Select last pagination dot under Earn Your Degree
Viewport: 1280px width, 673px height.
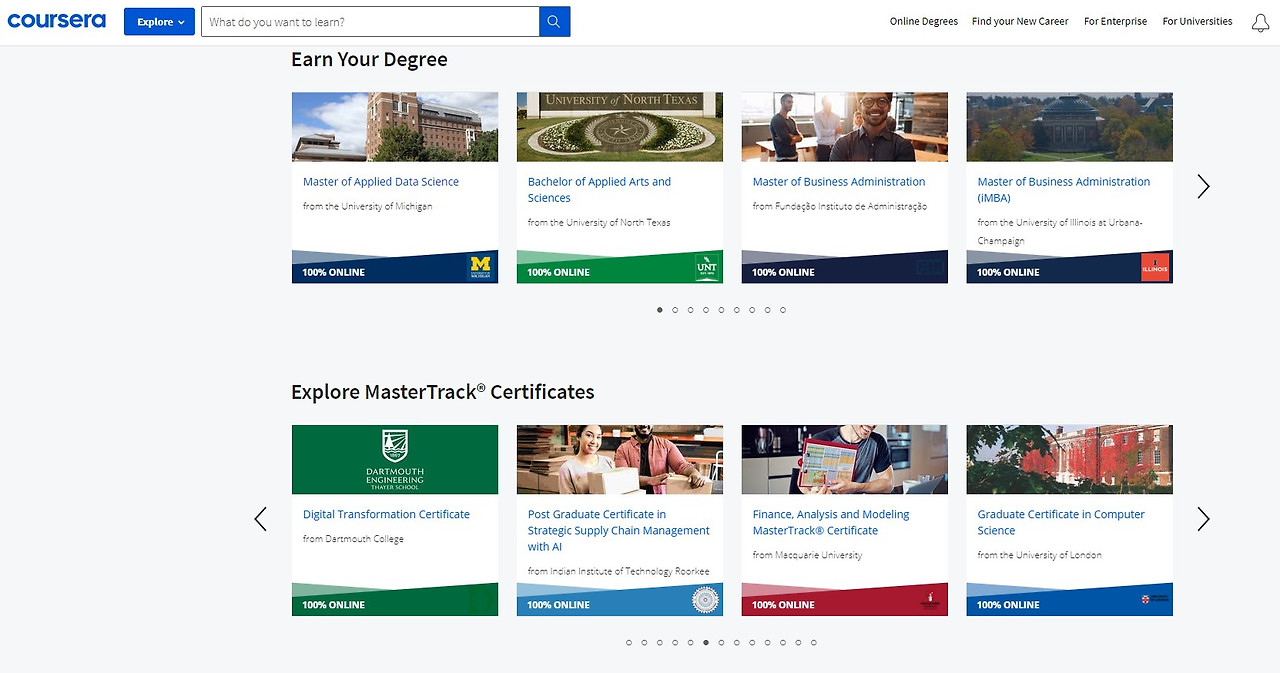point(783,310)
